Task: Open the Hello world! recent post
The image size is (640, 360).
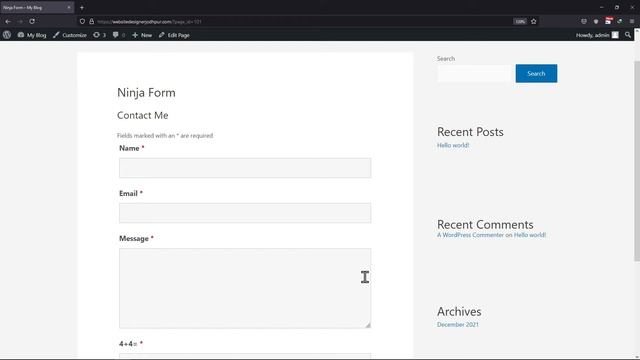Action: [453, 145]
